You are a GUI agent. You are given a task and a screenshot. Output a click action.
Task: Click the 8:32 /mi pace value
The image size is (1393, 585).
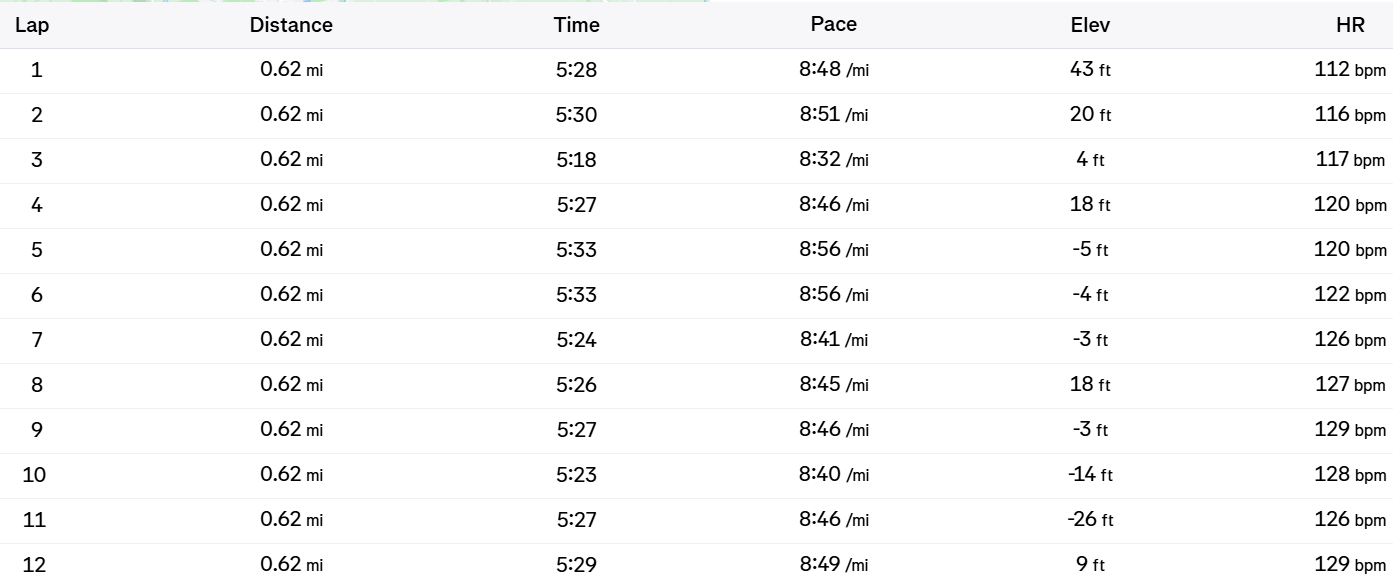pyautogui.click(x=834, y=159)
